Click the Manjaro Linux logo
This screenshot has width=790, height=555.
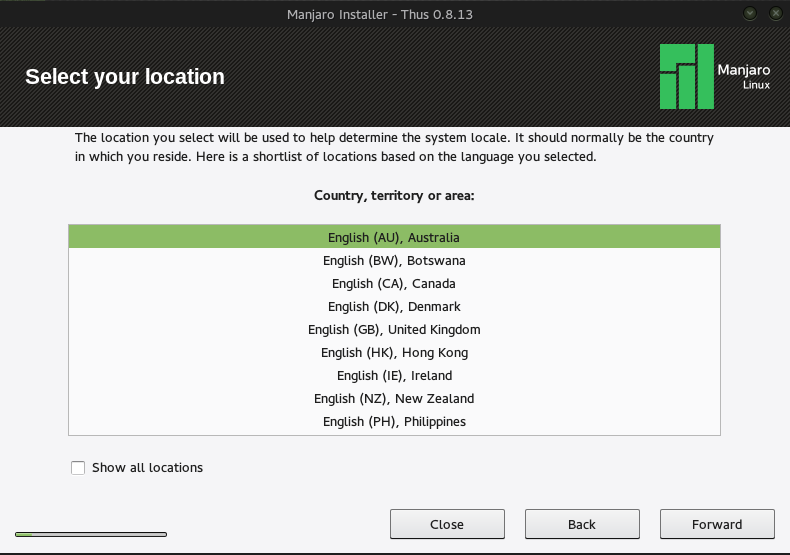coord(715,77)
